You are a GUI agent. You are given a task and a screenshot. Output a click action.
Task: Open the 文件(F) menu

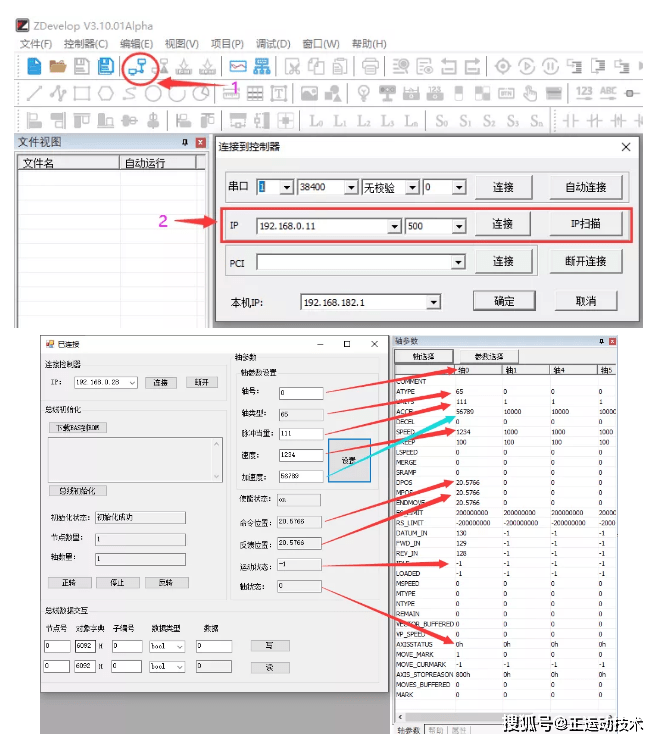pos(36,44)
